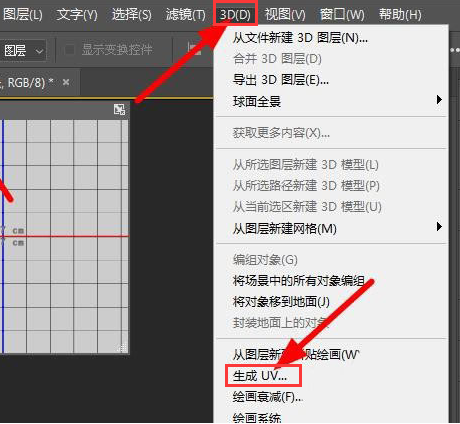
Task: Choose 导出 3D 图层(E)...
Action: pyautogui.click(x=331, y=80)
